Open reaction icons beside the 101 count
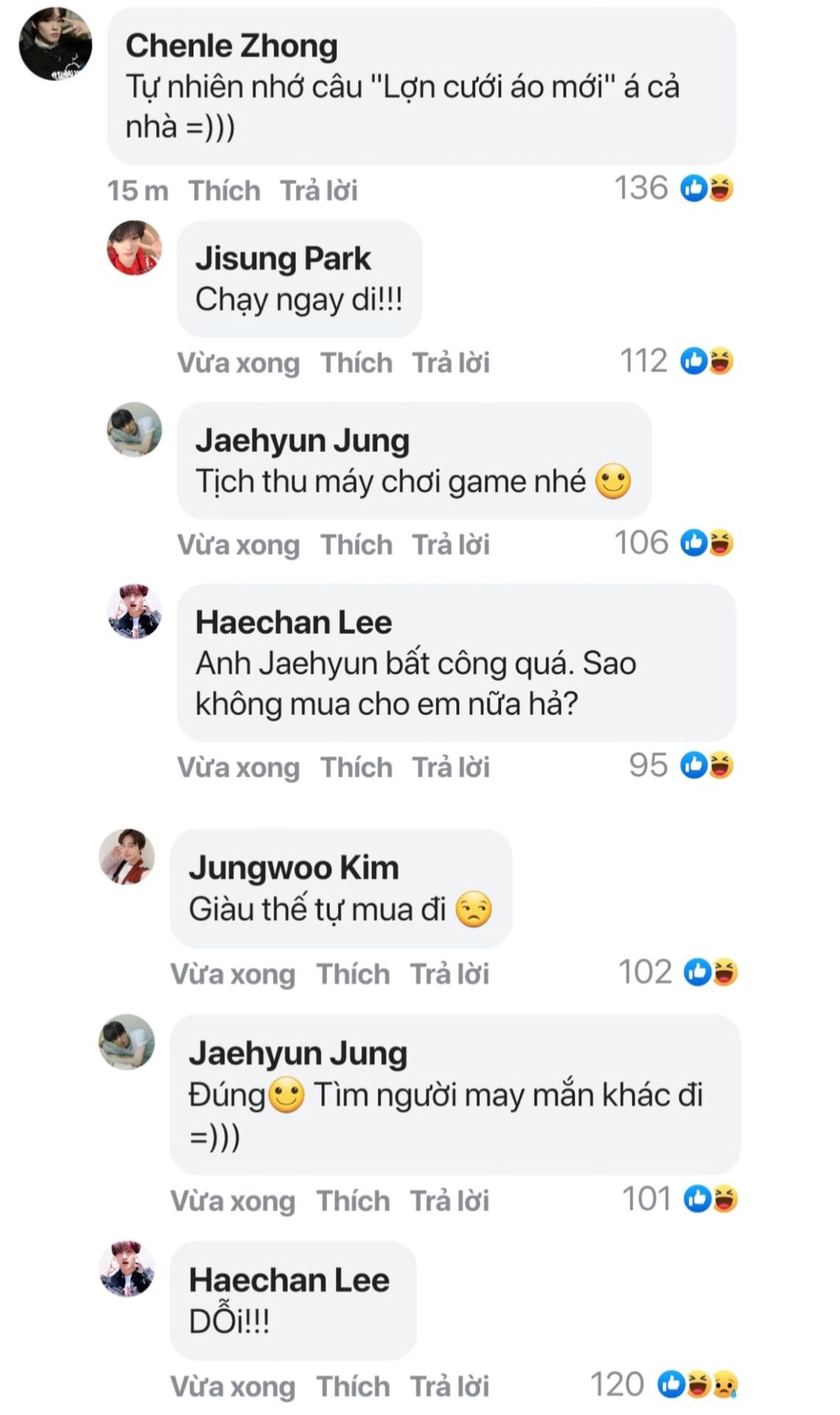The width and height of the screenshot is (840, 1415). click(x=711, y=1199)
